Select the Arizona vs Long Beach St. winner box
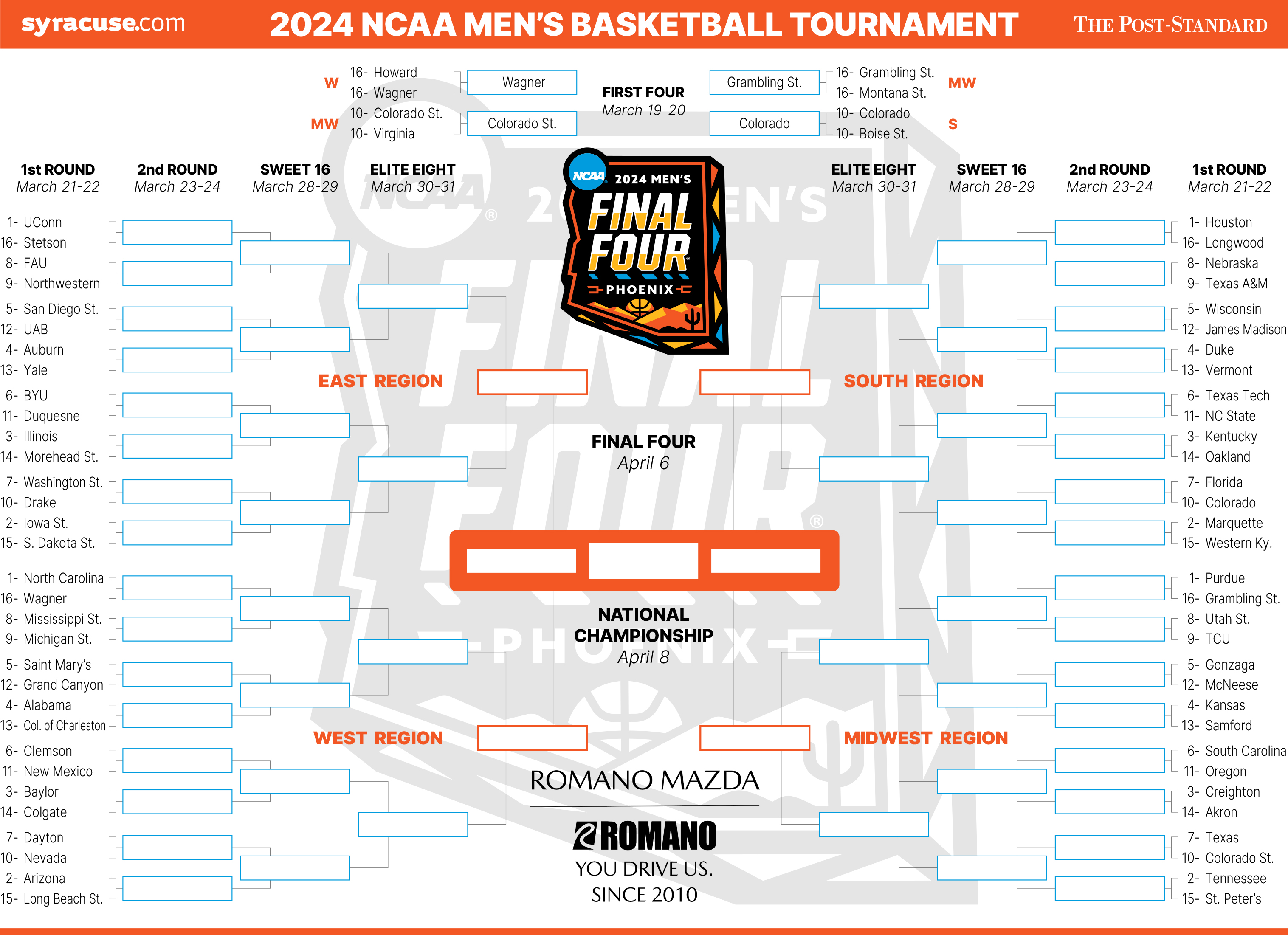The height and width of the screenshot is (935, 1288). 177,888
